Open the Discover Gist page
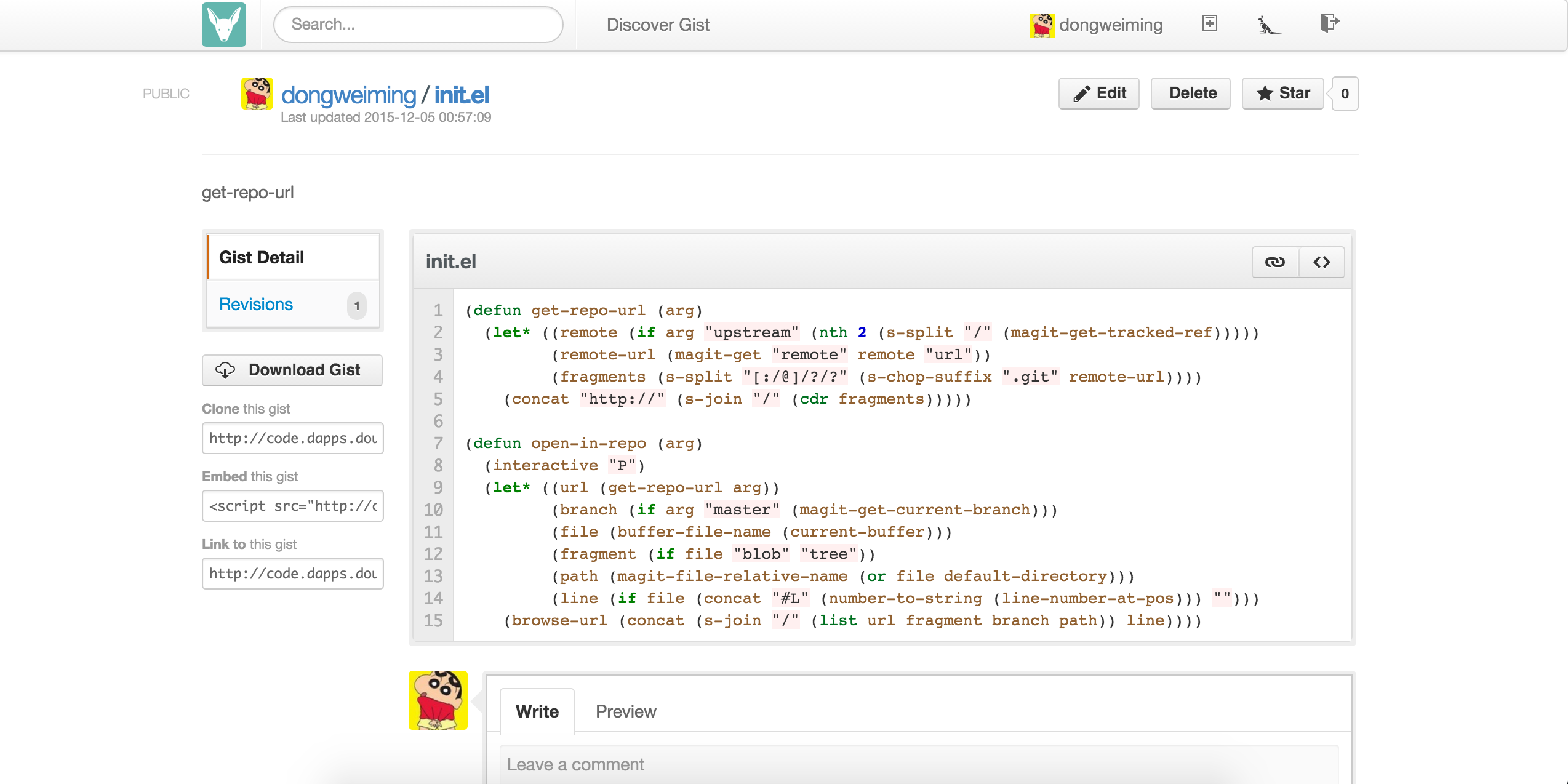This screenshot has height=784, width=1568. (658, 25)
